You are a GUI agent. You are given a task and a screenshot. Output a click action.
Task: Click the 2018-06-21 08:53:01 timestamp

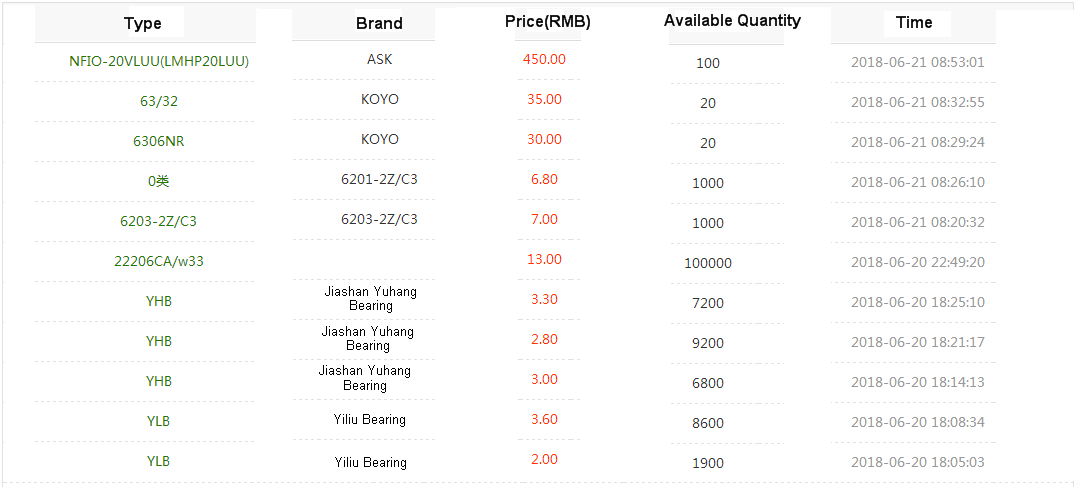(917, 62)
